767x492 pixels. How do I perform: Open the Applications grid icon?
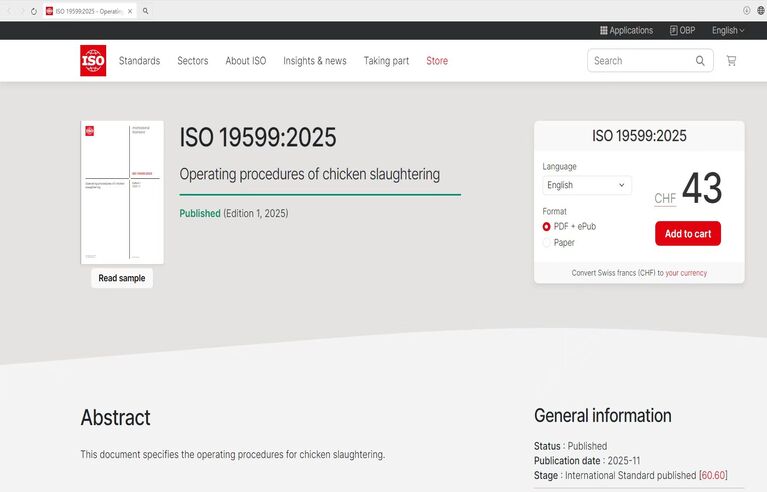[x=604, y=31]
